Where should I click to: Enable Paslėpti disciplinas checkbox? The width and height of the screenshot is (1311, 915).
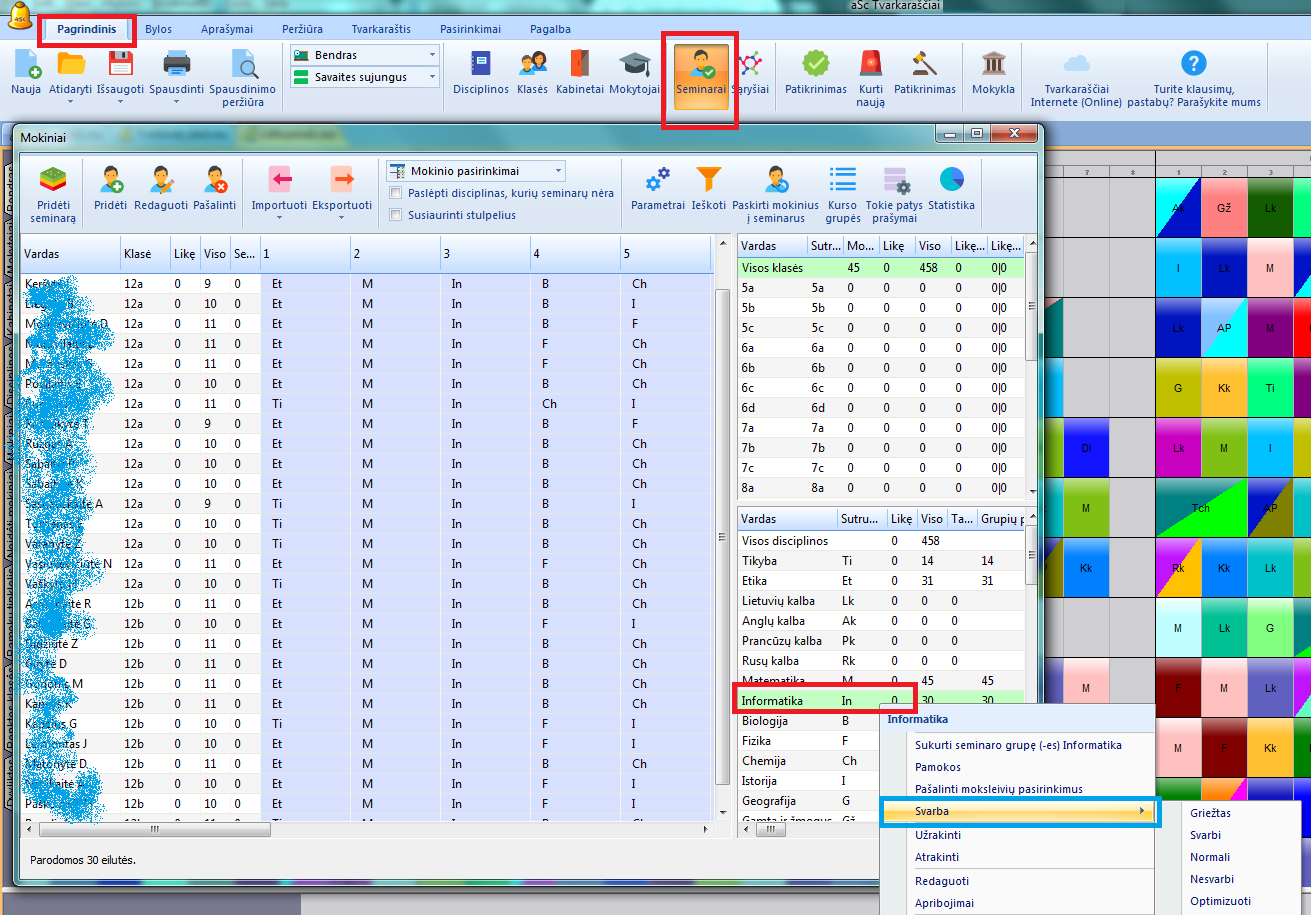click(397, 193)
